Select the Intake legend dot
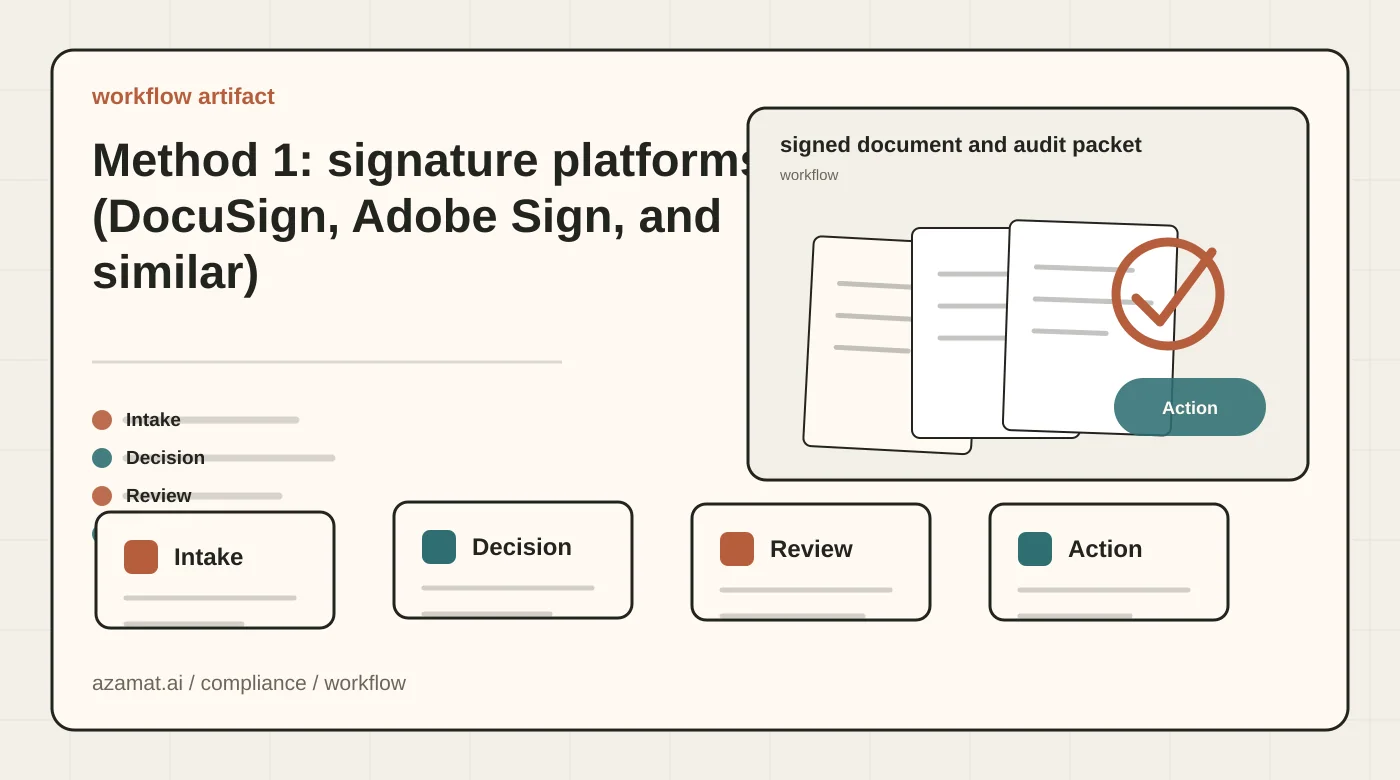 tap(102, 420)
